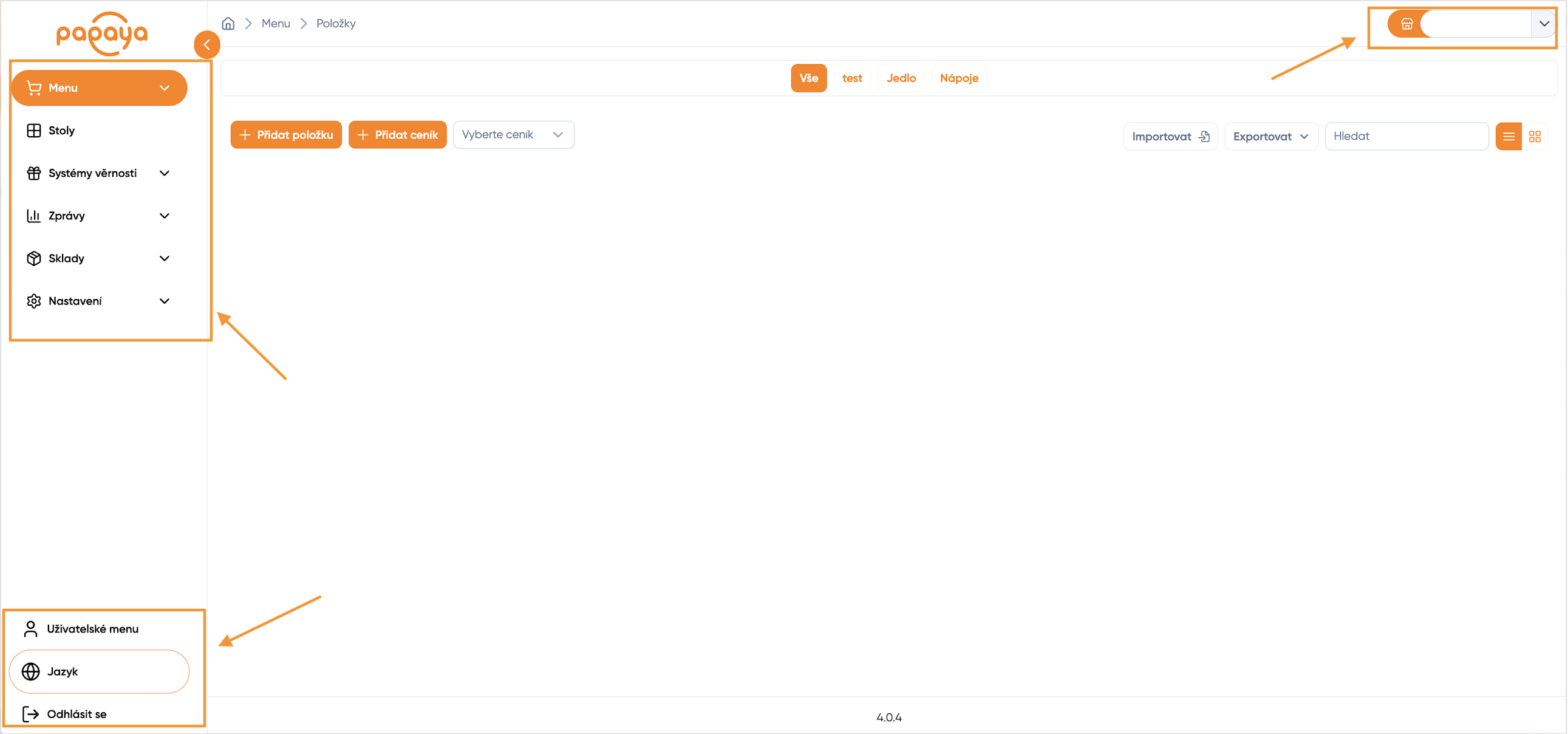
Task: Click the bar chart icon beside Zprávy
Action: tap(34, 216)
